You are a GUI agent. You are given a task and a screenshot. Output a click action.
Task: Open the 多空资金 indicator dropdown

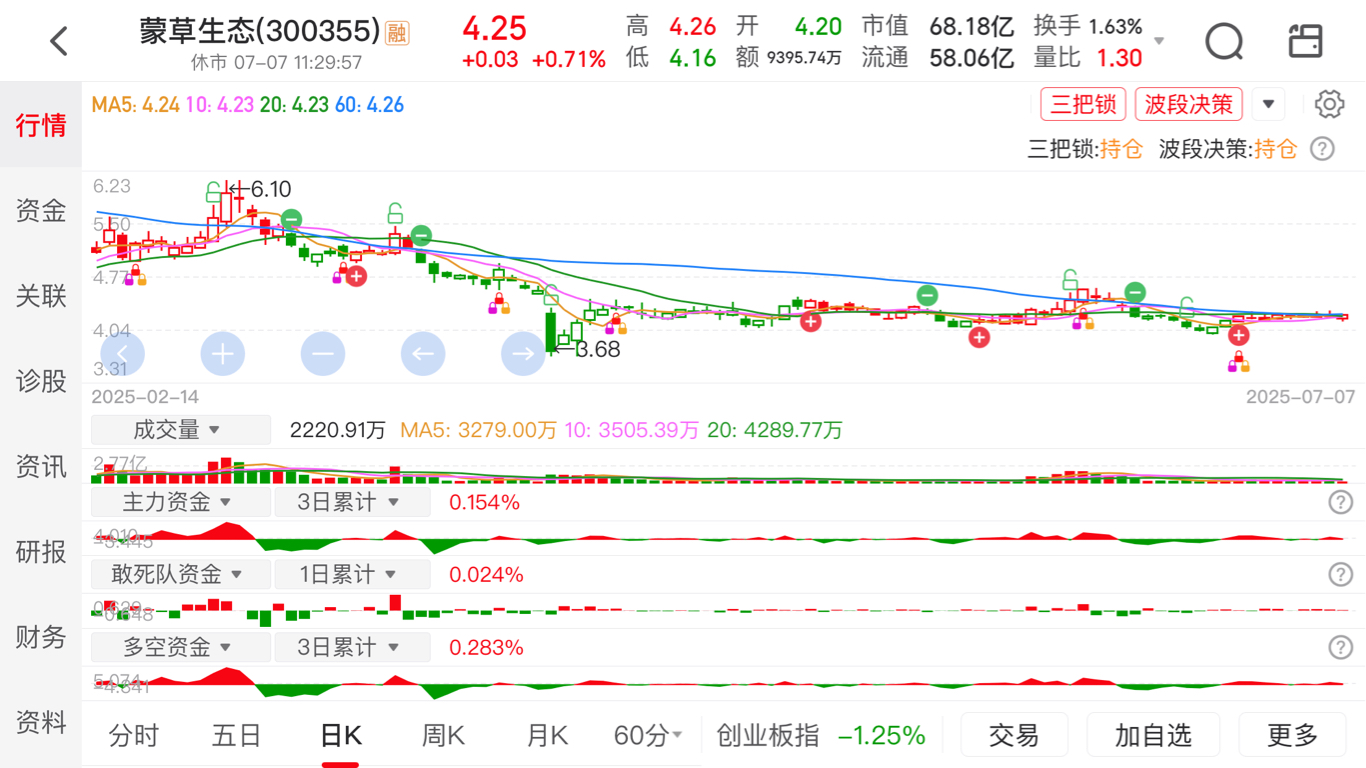click(x=181, y=647)
